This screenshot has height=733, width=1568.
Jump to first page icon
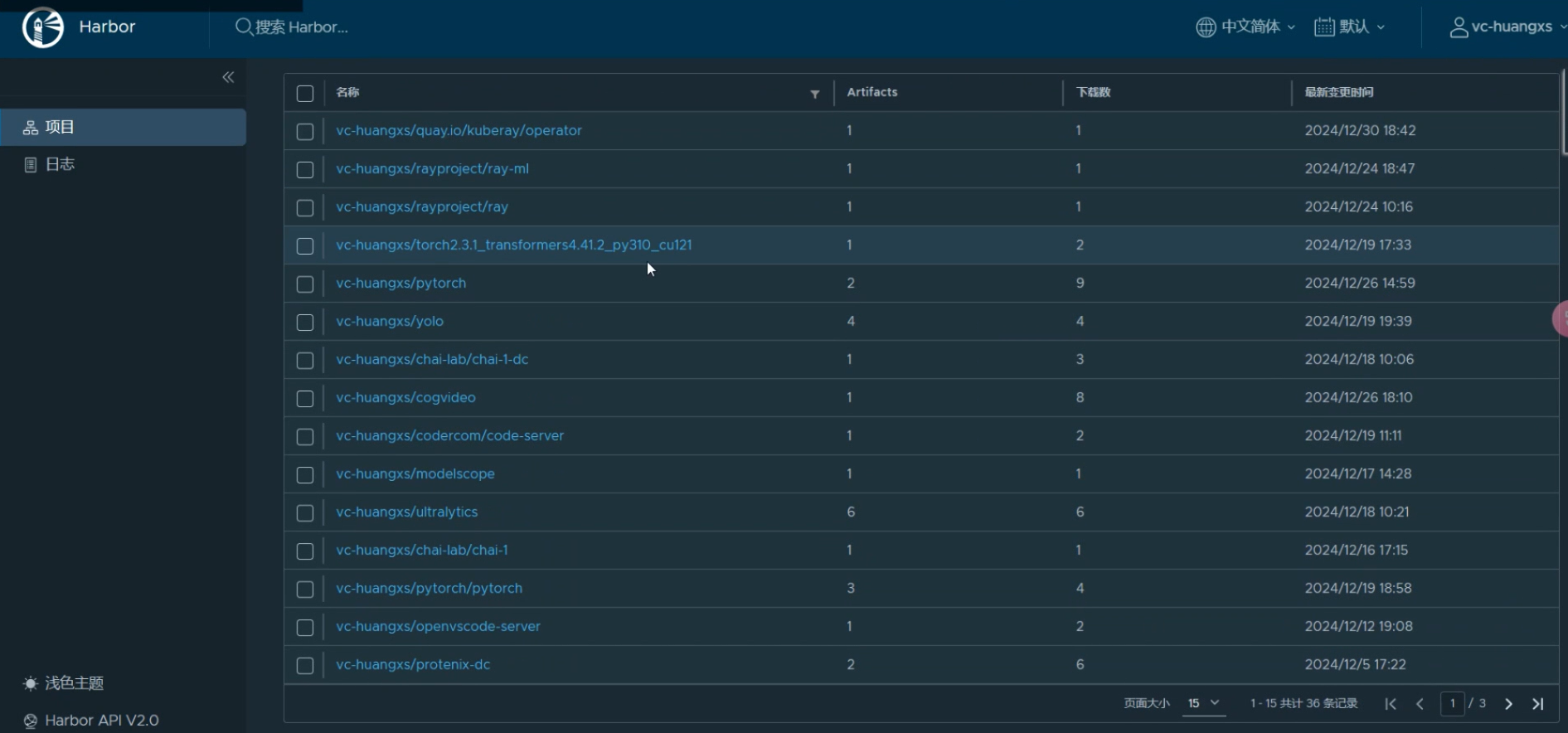coord(1391,704)
